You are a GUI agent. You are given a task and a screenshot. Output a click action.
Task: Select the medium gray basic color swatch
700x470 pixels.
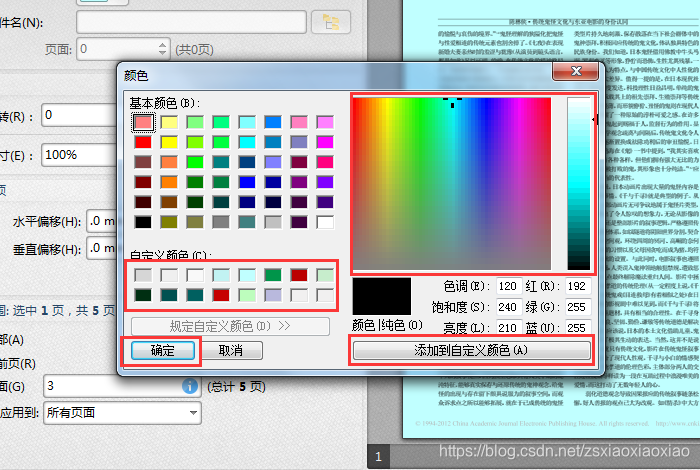[221, 222]
